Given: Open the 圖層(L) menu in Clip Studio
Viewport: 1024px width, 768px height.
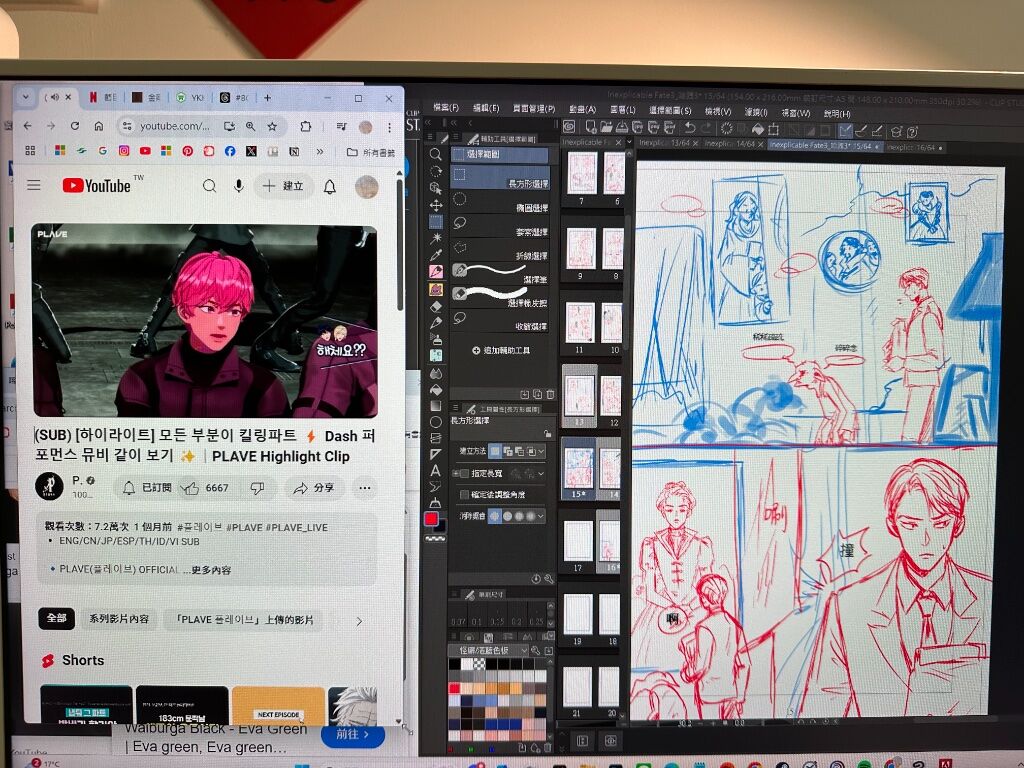Looking at the screenshot, I should coord(622,110).
